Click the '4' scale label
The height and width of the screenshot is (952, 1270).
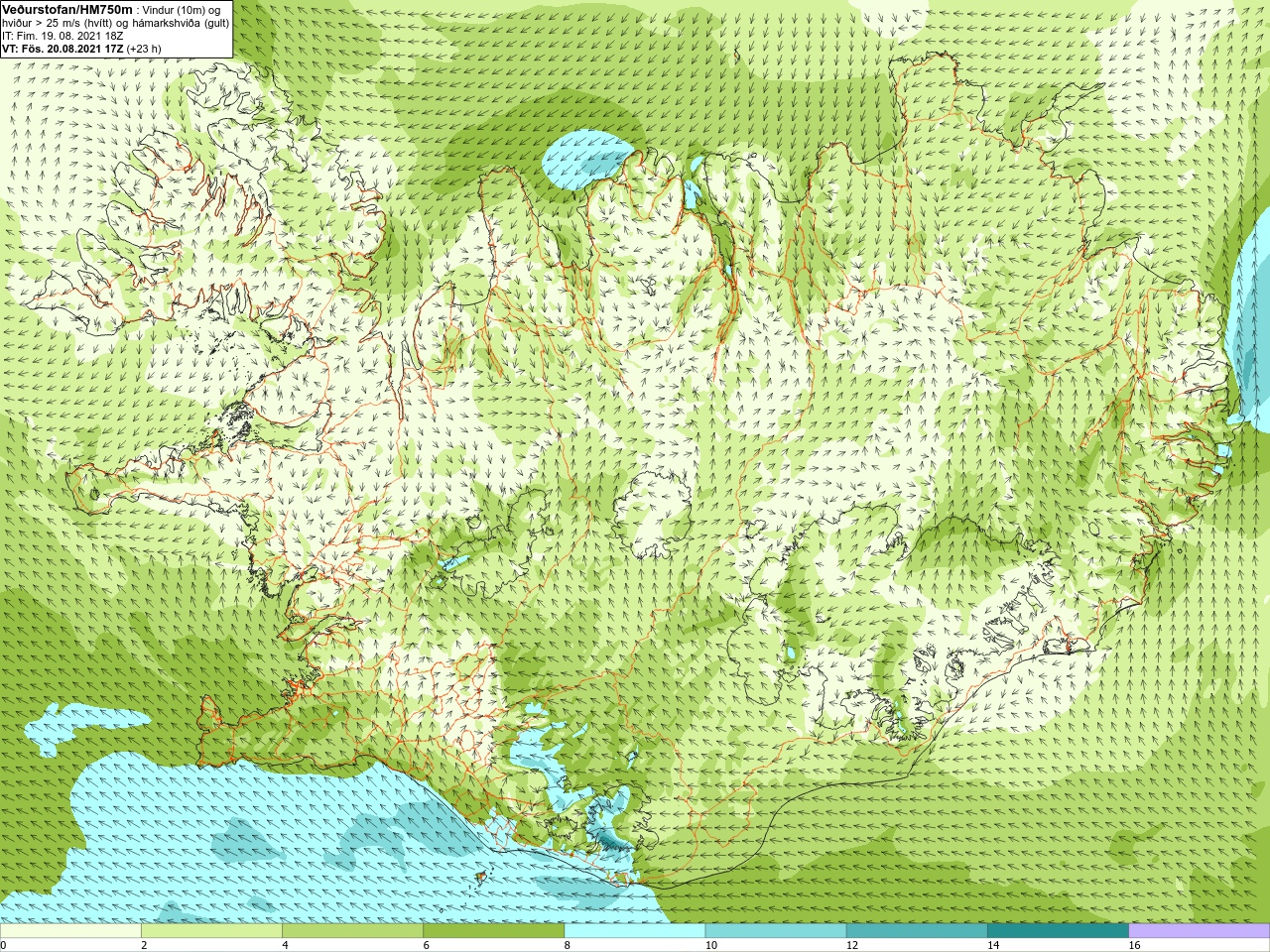click(285, 945)
